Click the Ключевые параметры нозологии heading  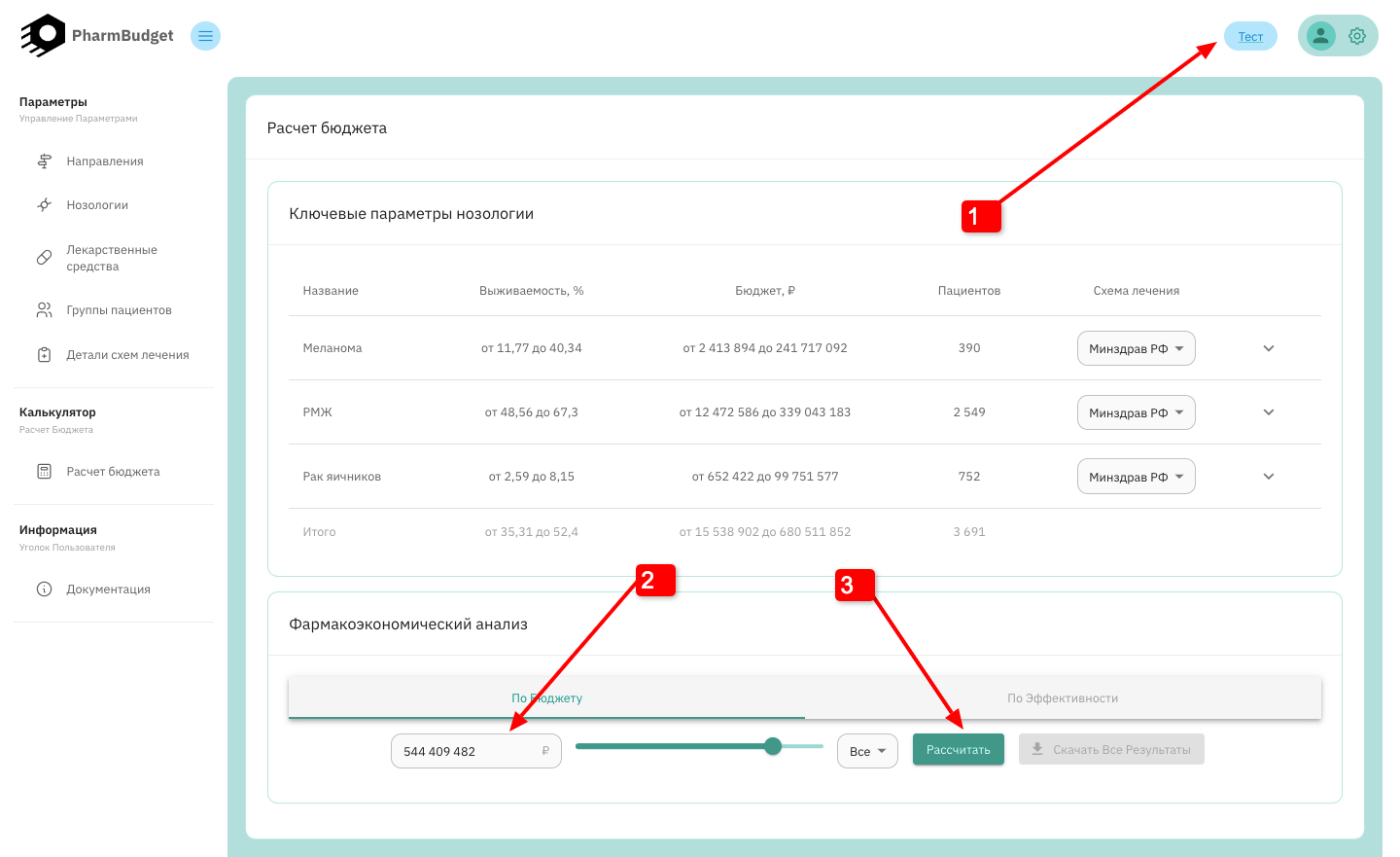(411, 214)
